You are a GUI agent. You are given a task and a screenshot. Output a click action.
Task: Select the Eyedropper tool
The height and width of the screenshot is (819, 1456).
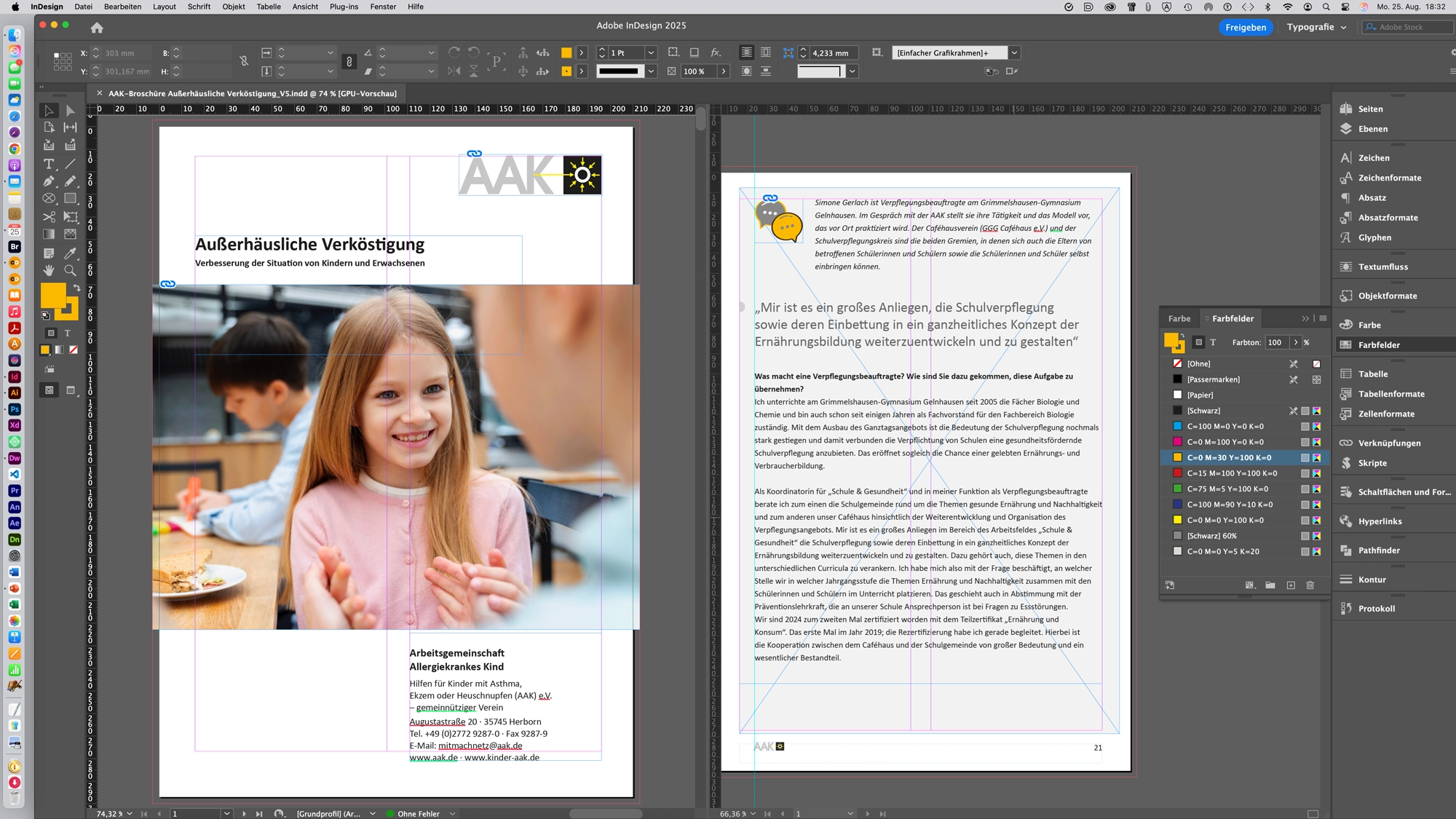pyautogui.click(x=69, y=253)
